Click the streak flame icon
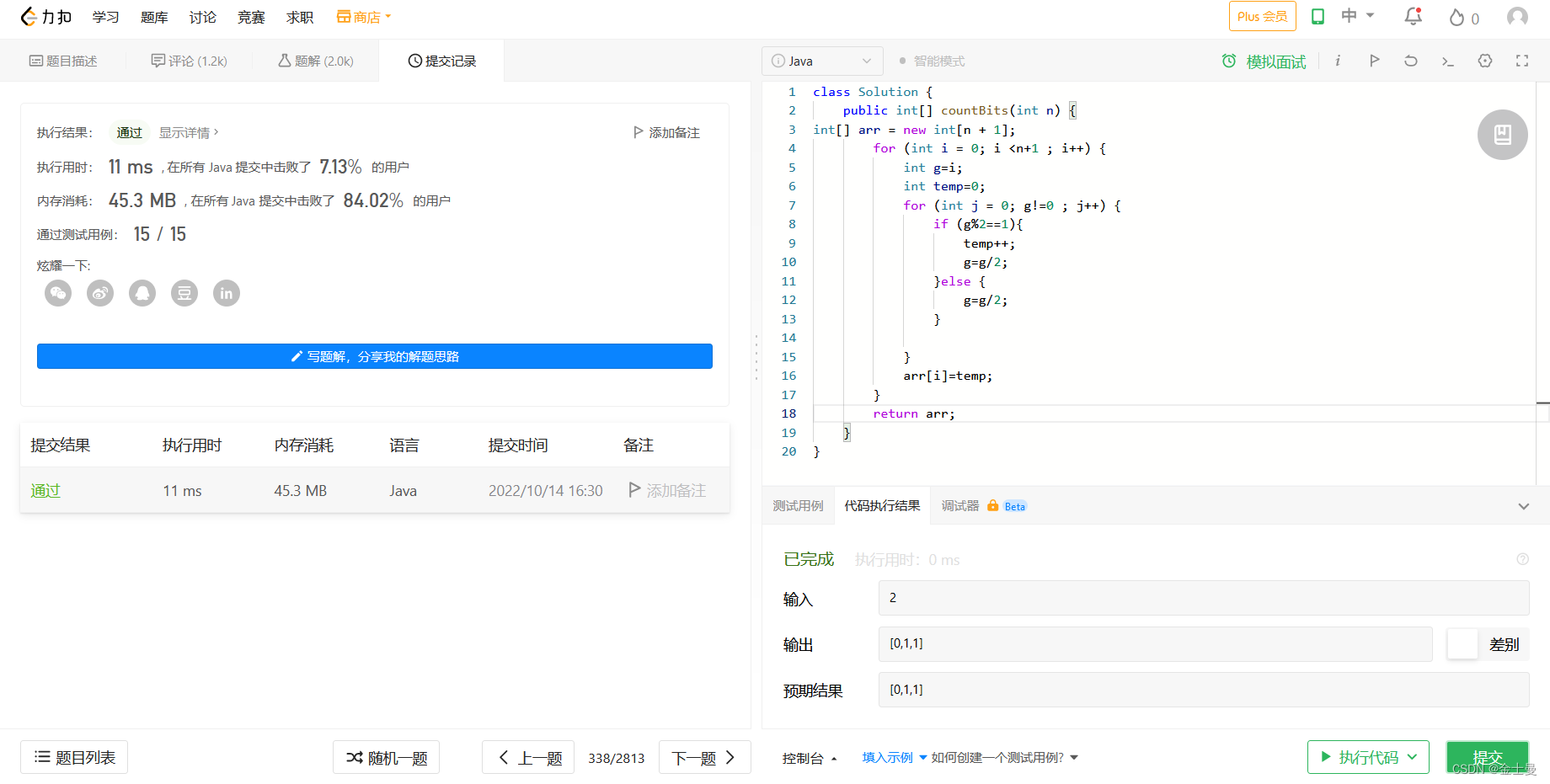This screenshot has height=784, width=1550. click(1457, 18)
